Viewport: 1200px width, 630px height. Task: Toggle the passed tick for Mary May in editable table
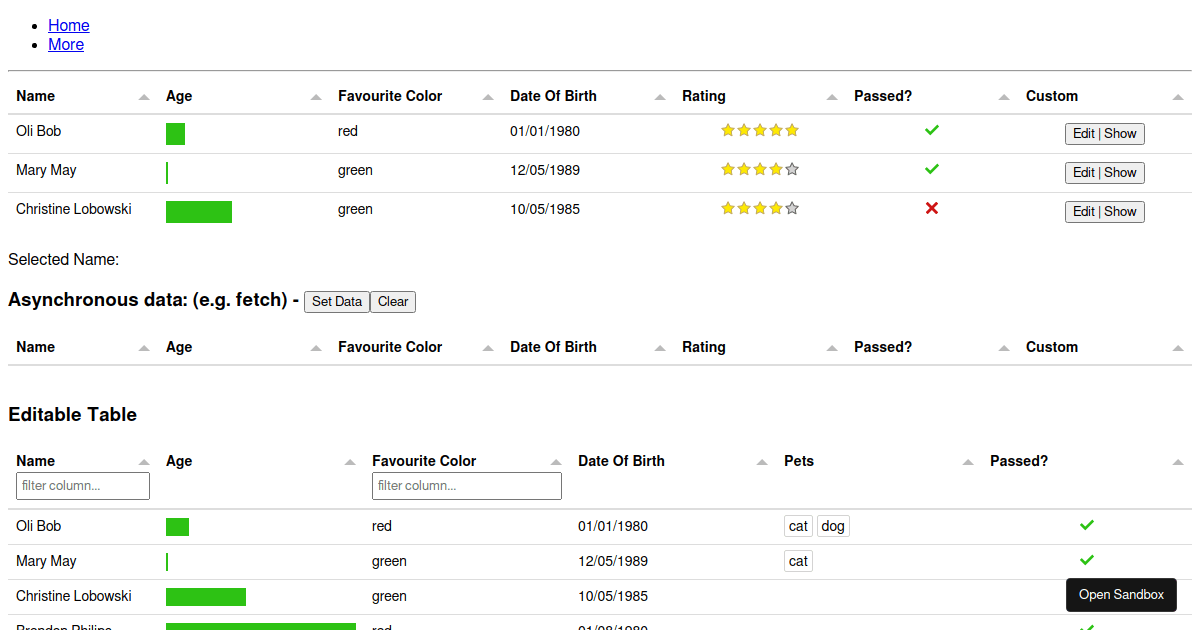point(1087,560)
